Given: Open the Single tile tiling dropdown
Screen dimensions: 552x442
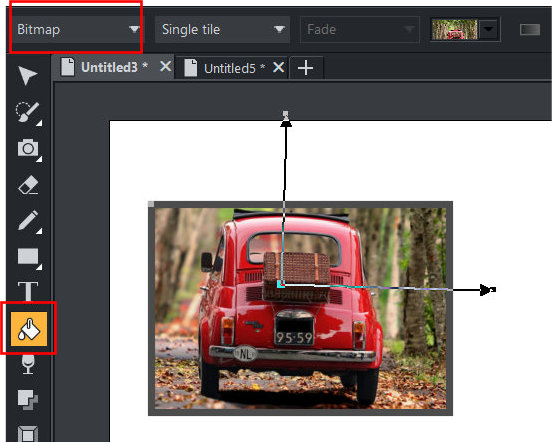Looking at the screenshot, I should pos(222,29).
